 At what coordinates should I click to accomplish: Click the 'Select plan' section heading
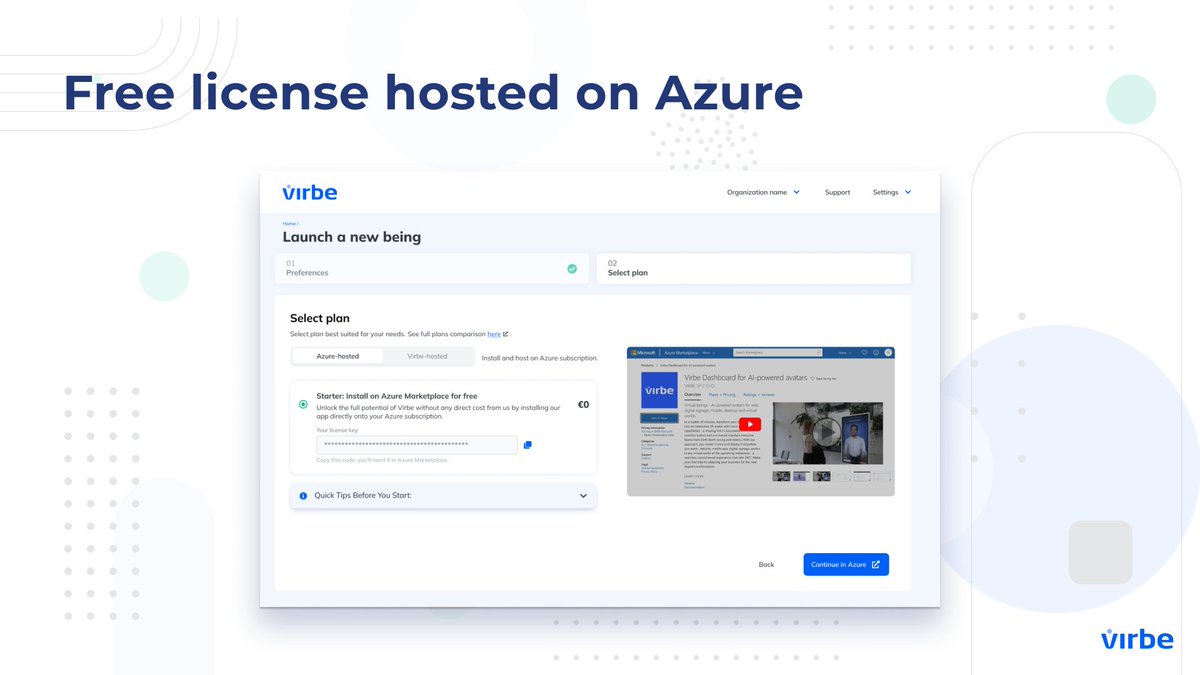click(320, 318)
